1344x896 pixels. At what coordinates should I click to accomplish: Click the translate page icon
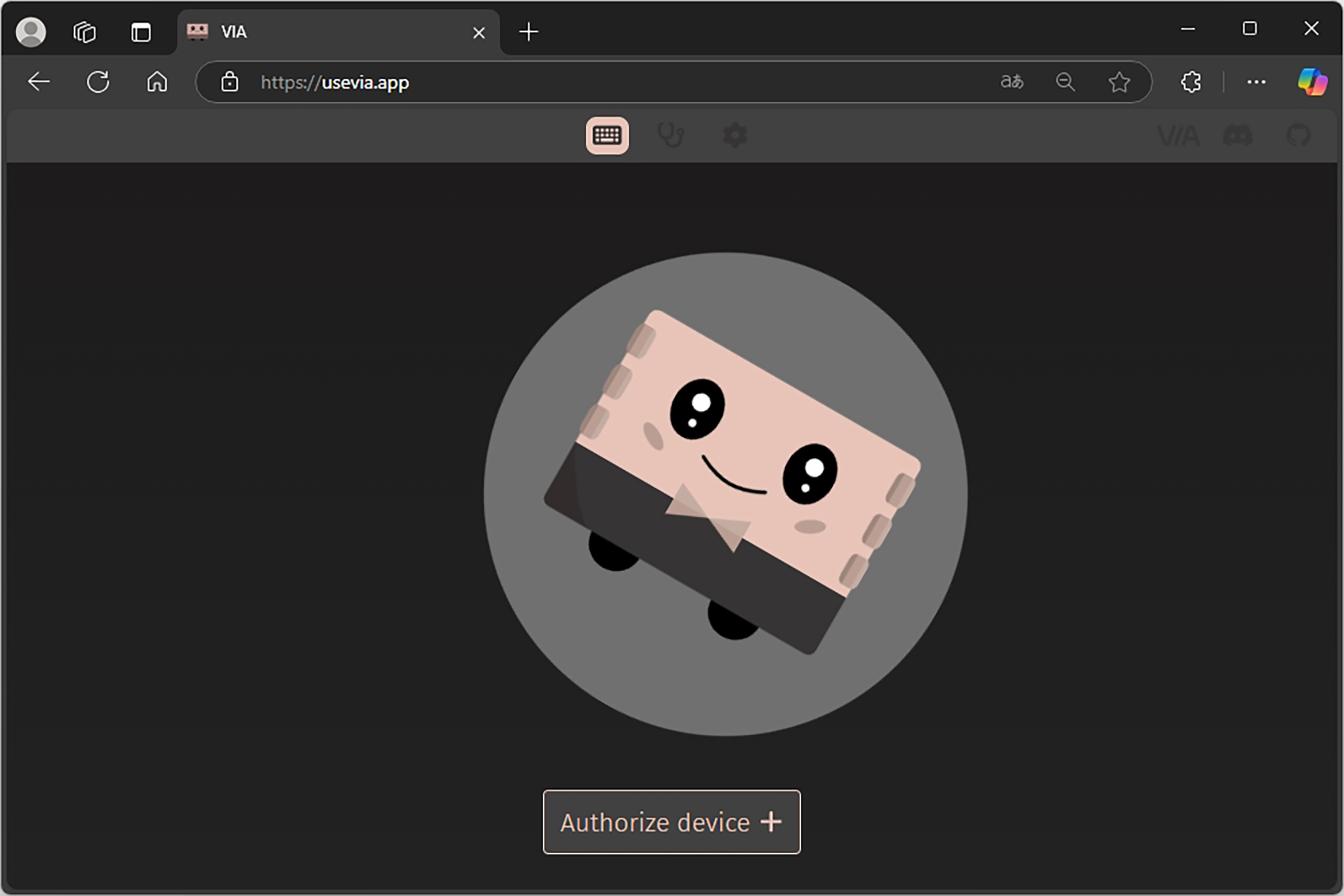pos(1011,82)
